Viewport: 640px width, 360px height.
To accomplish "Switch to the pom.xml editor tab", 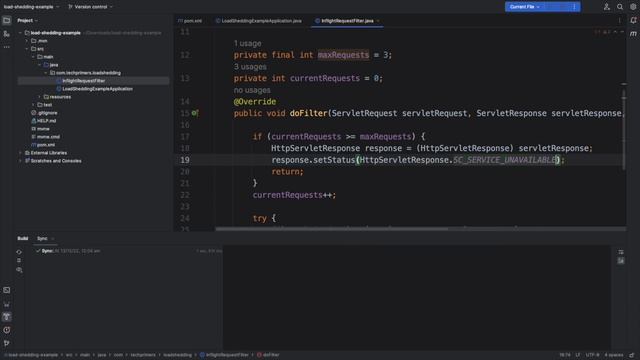I will [x=190, y=21].
